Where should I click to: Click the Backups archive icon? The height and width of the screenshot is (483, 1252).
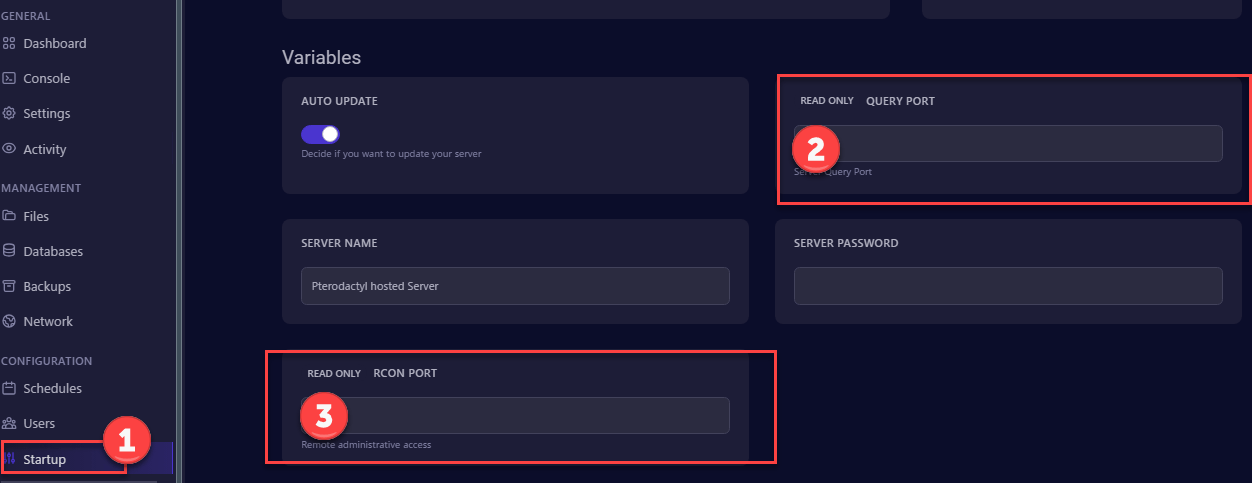pyautogui.click(x=9, y=286)
